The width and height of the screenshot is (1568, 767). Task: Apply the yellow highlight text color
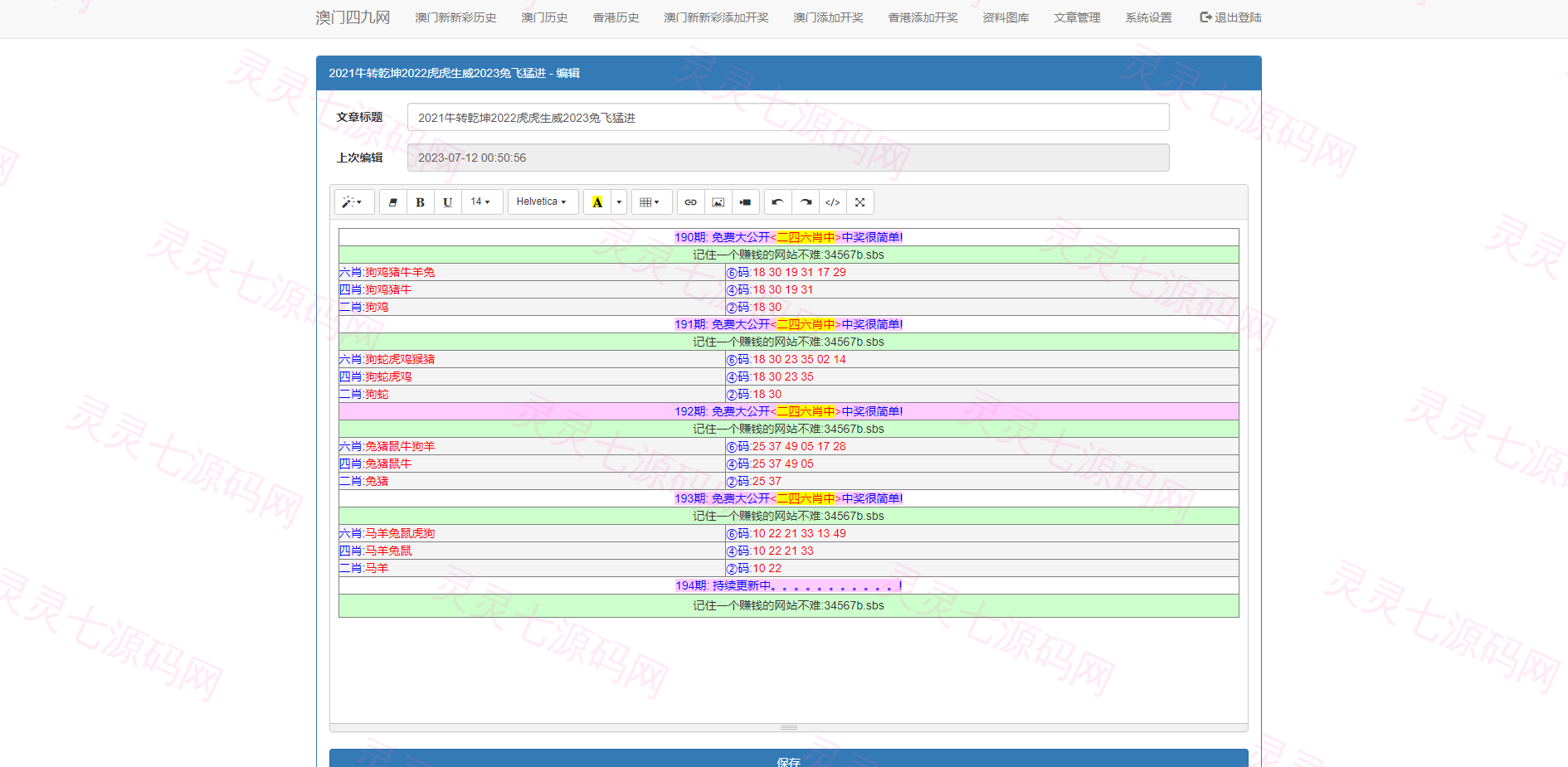(x=597, y=202)
